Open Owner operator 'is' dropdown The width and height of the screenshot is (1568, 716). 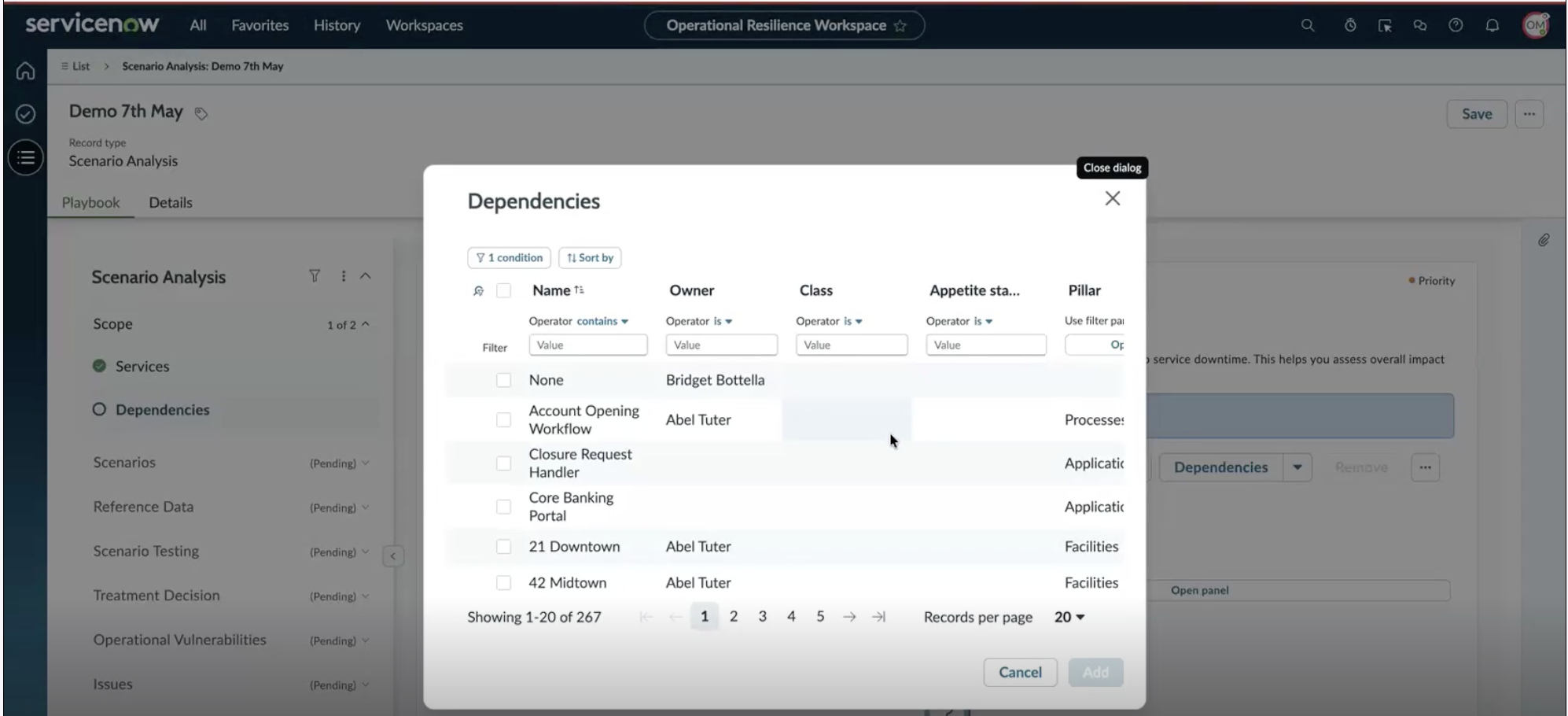click(723, 321)
